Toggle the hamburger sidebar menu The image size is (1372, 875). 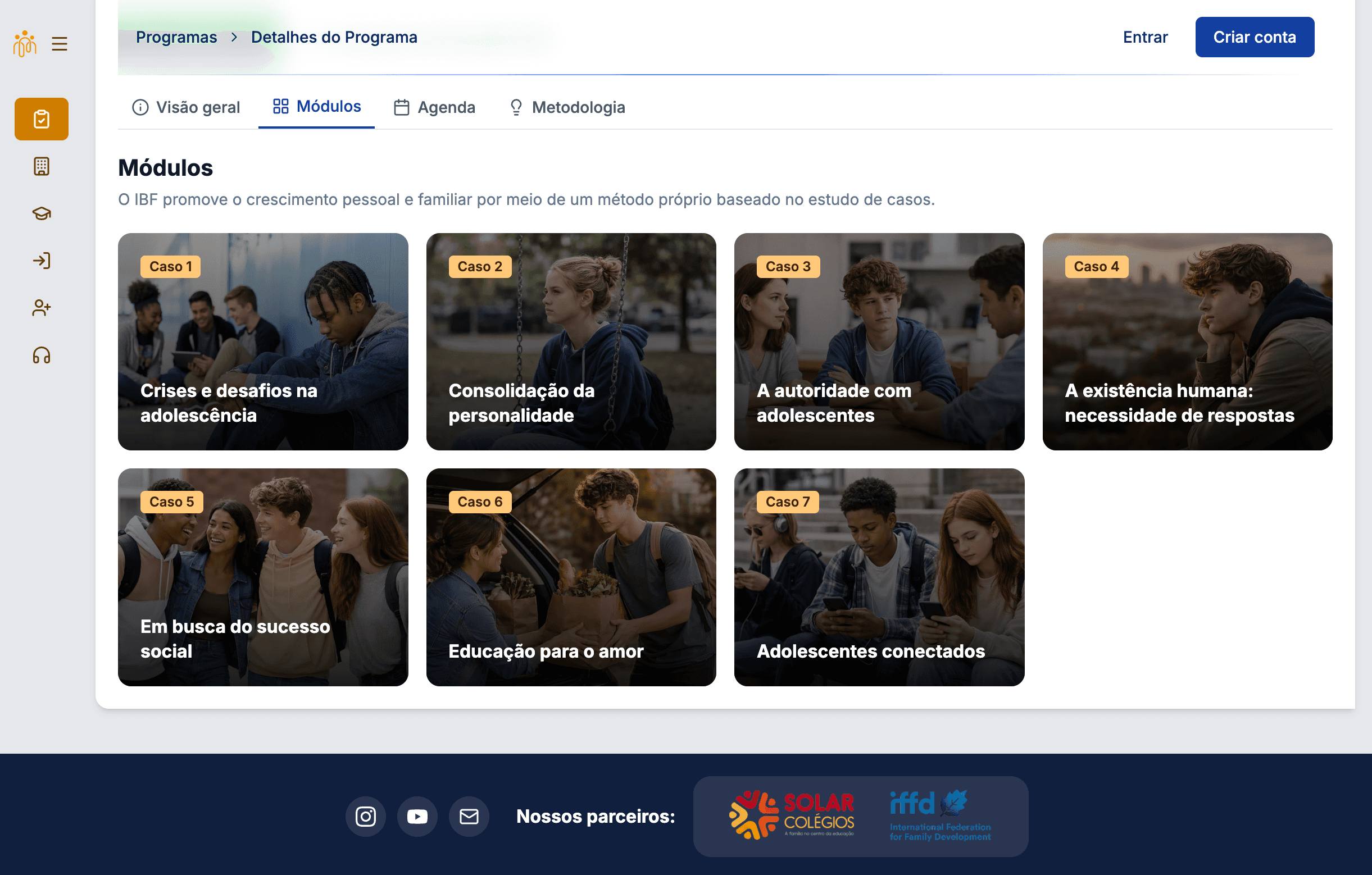click(x=59, y=44)
